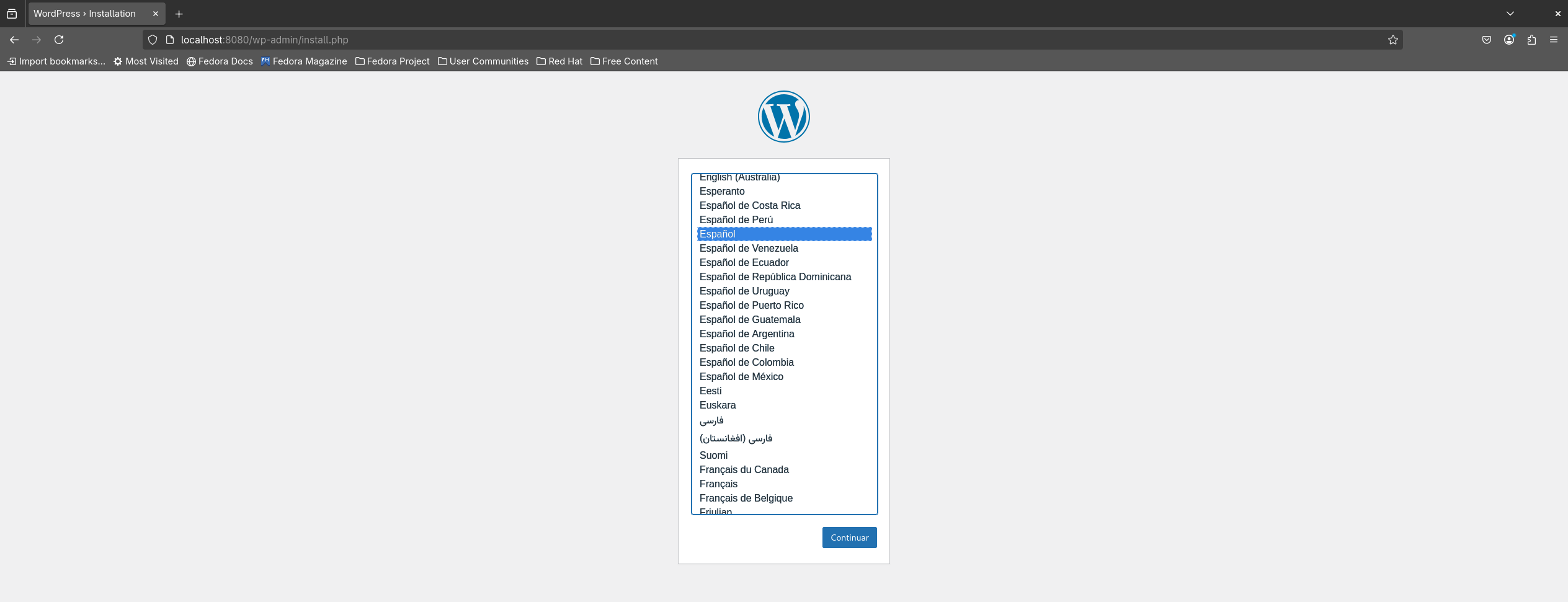Click the WordPress logo
The image size is (1568, 602).
tap(783, 117)
